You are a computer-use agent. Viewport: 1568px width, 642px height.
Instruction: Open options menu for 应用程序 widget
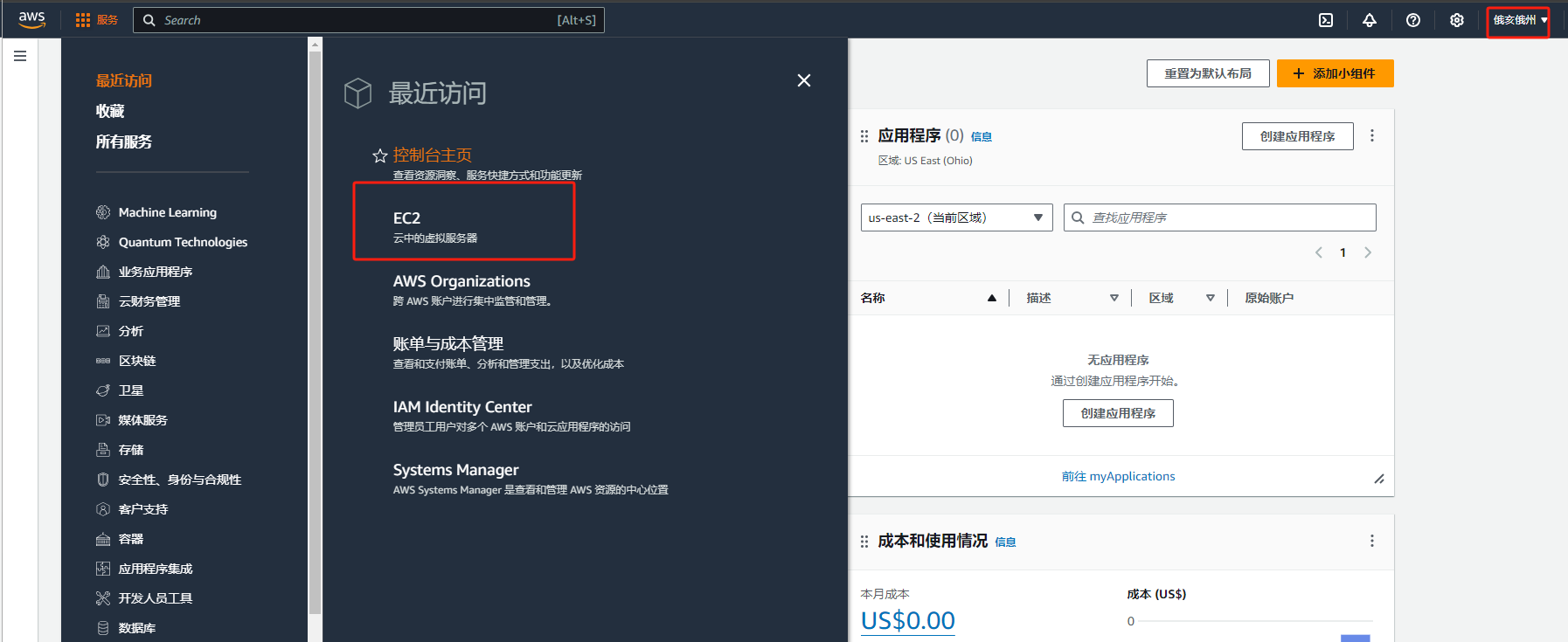click(1372, 135)
